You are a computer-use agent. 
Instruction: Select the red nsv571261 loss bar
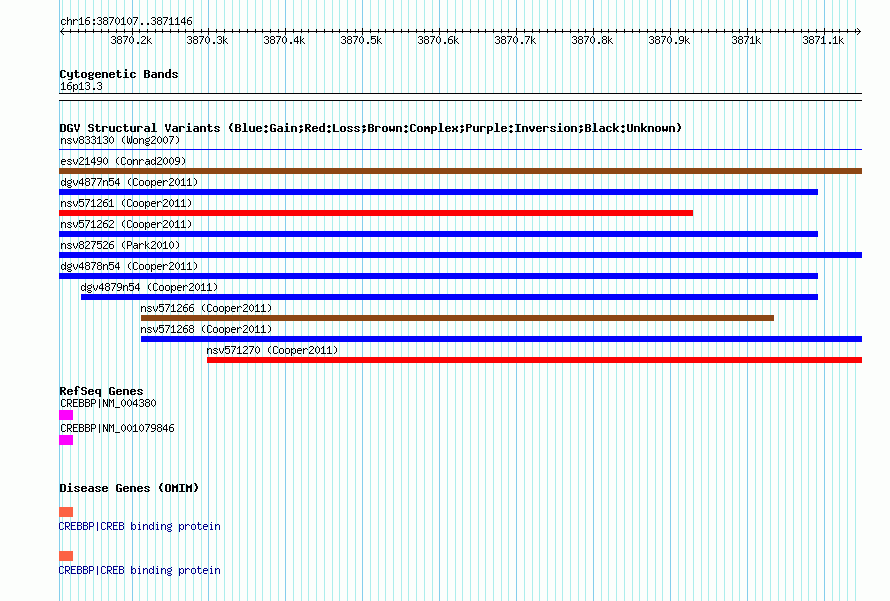click(x=376, y=213)
